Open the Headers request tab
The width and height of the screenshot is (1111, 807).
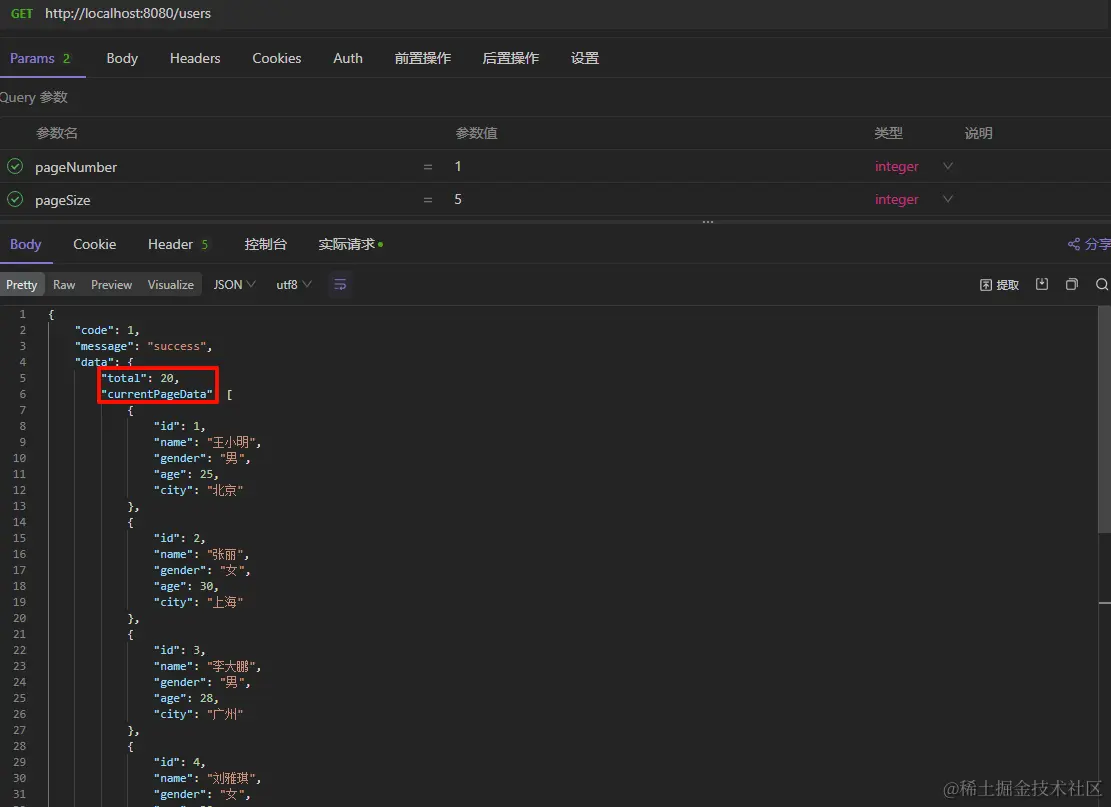195,58
